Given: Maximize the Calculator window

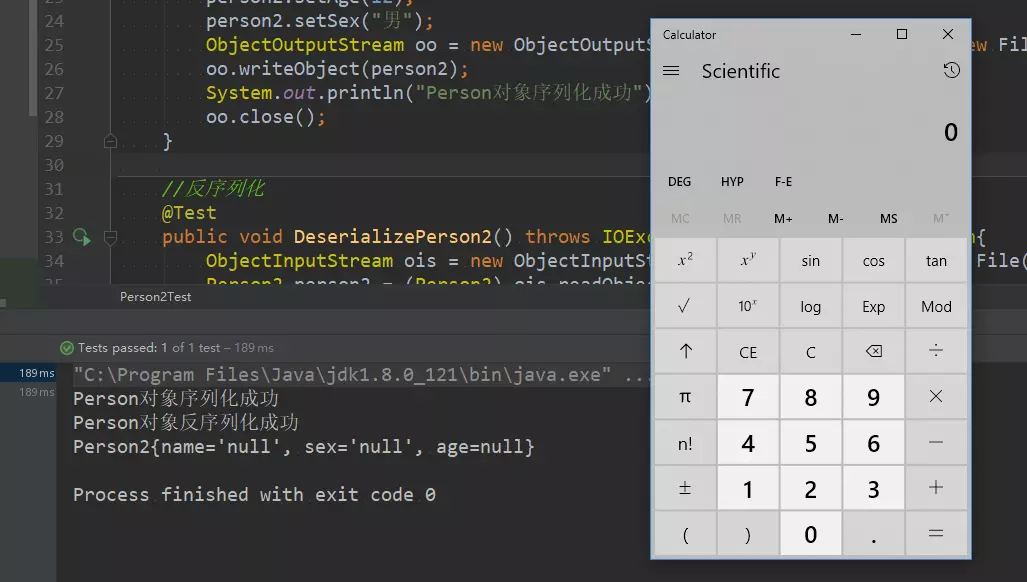Looking at the screenshot, I should [902, 34].
